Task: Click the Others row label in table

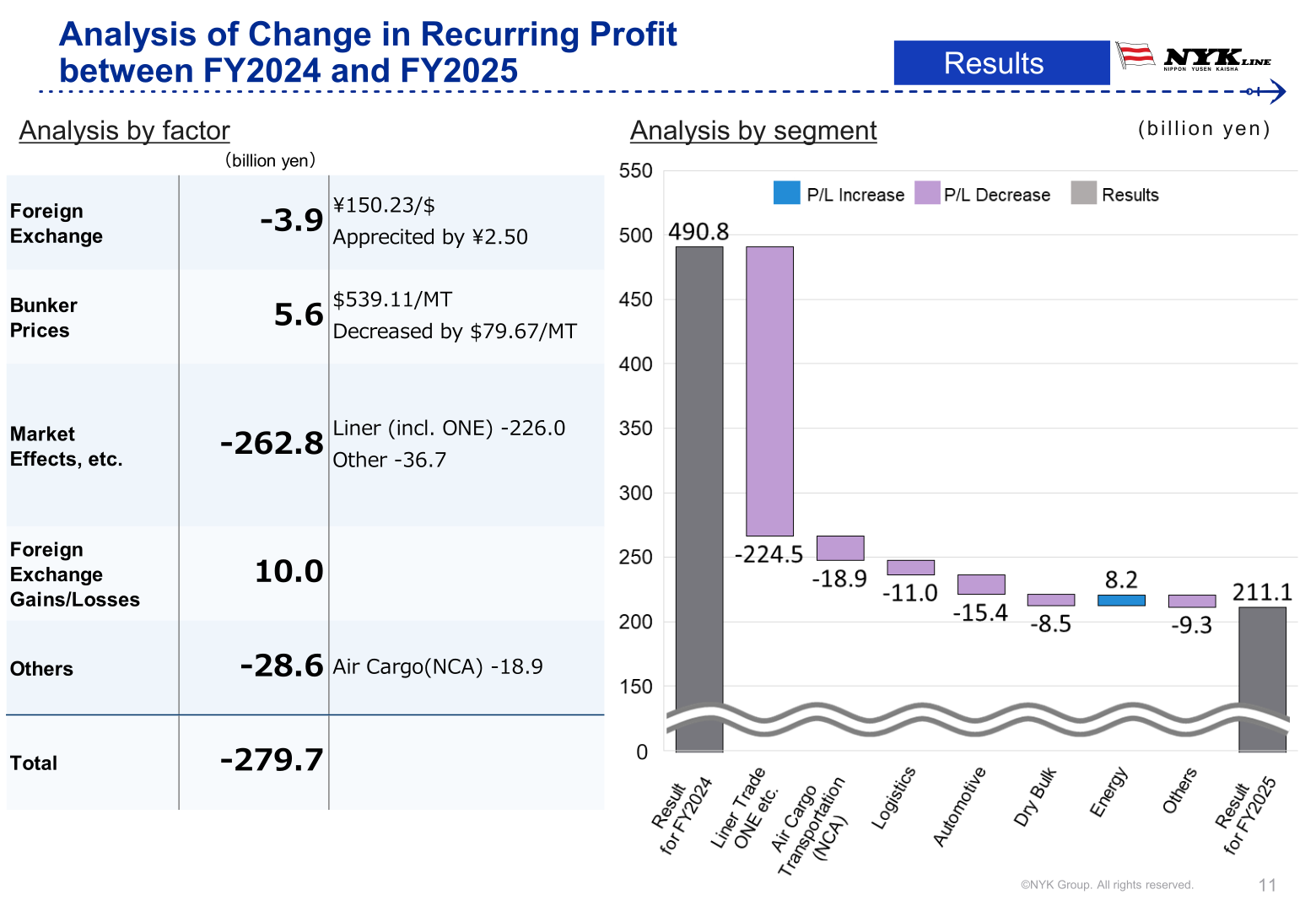Action: tap(41, 669)
